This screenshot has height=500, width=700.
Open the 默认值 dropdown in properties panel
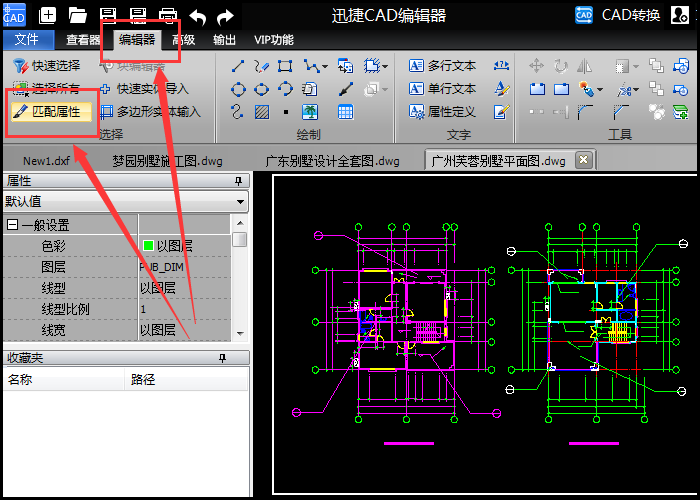(240, 201)
